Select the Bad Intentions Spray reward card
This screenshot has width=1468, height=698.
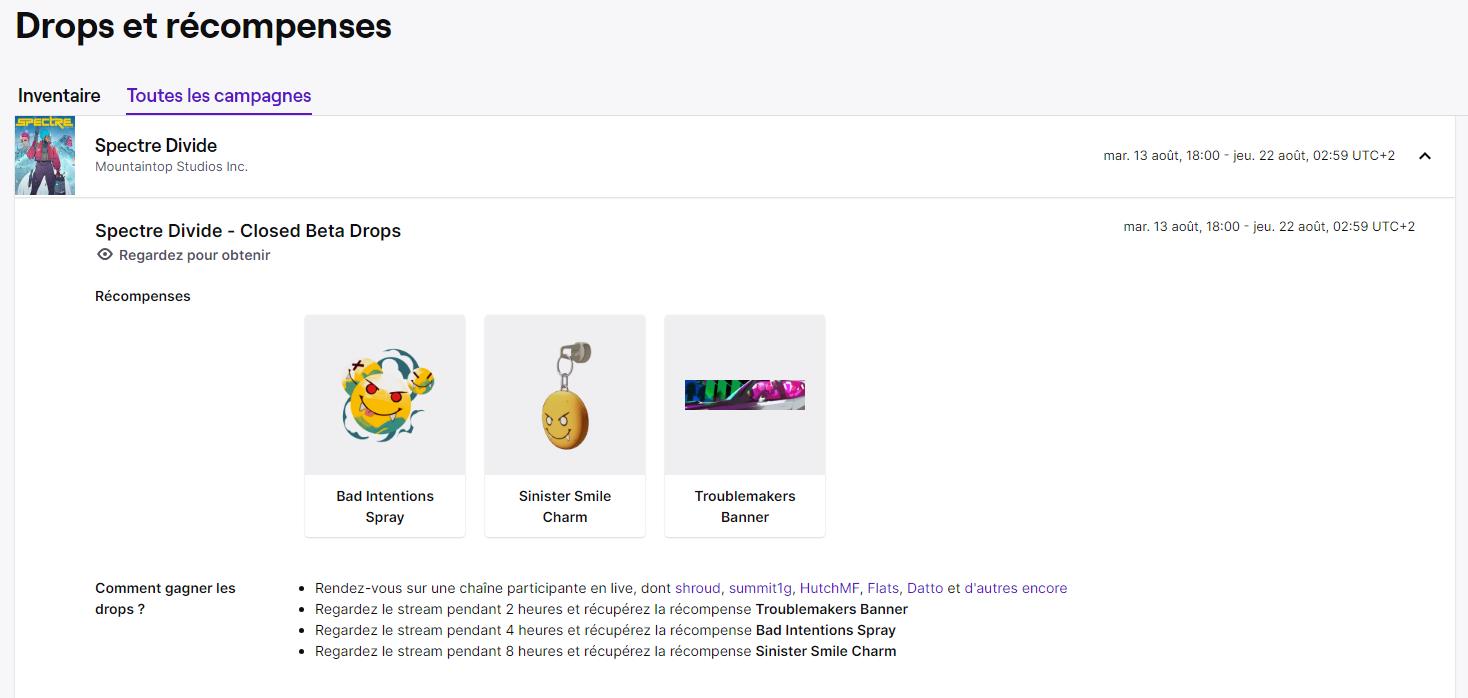click(x=384, y=425)
